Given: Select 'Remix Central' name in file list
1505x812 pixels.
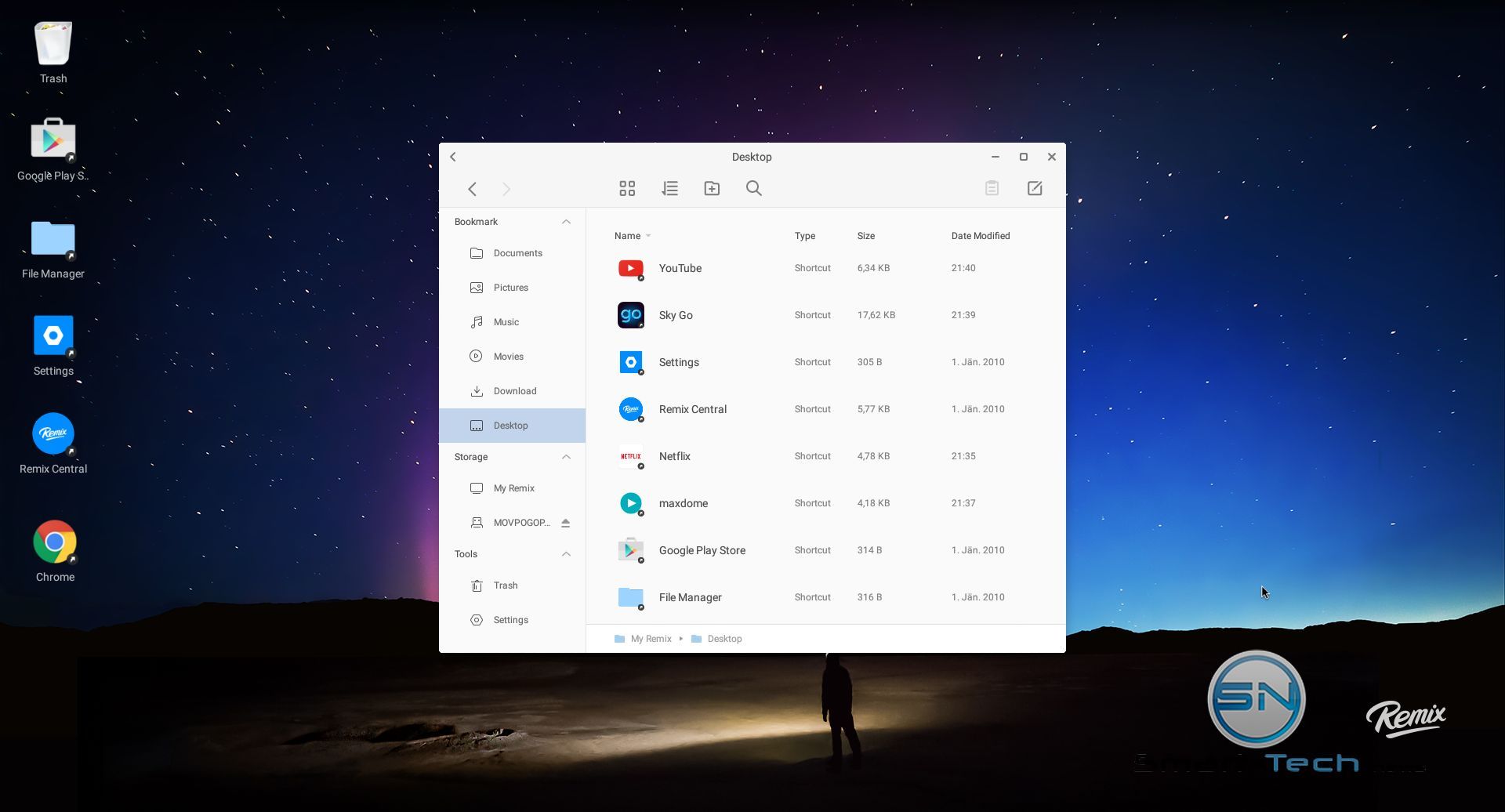Looking at the screenshot, I should pos(693,409).
